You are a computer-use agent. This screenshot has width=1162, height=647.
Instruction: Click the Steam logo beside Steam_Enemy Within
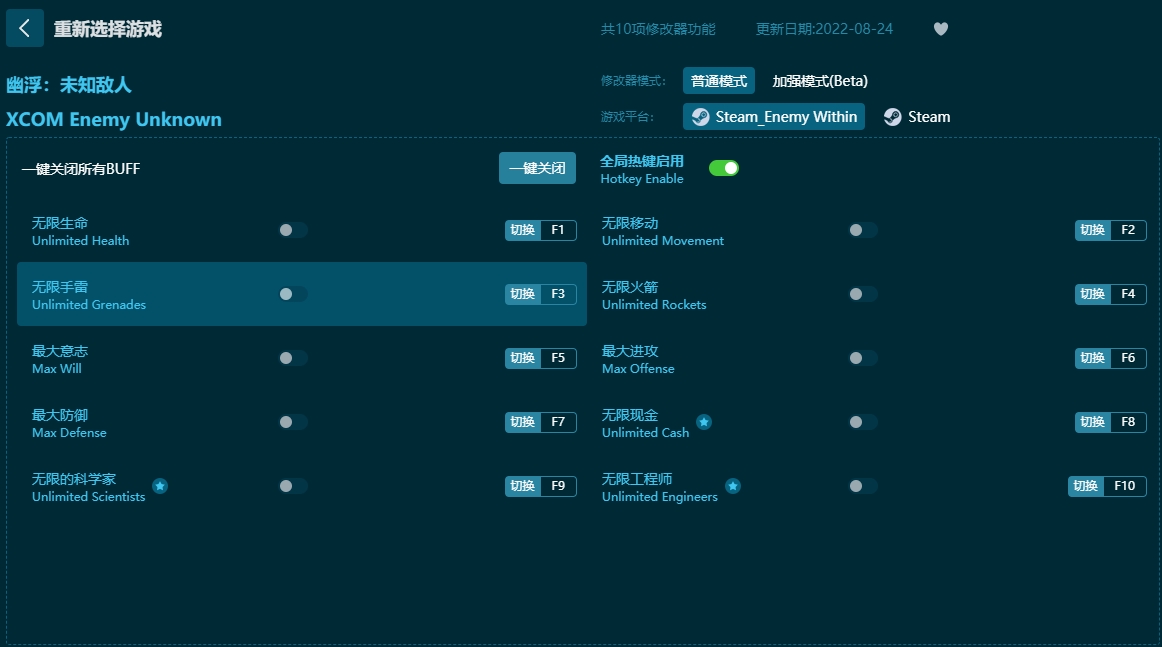click(700, 117)
